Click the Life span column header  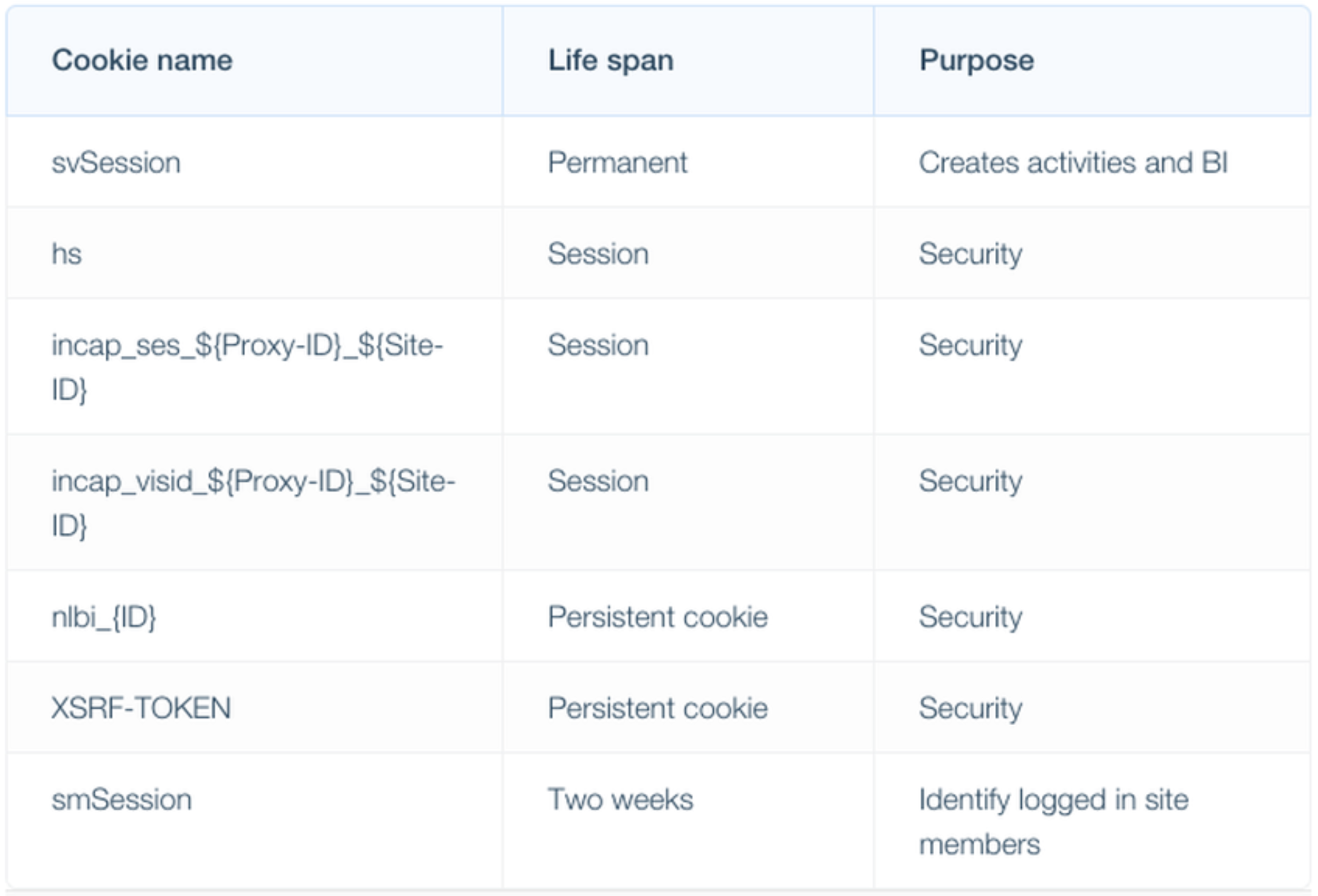point(611,60)
